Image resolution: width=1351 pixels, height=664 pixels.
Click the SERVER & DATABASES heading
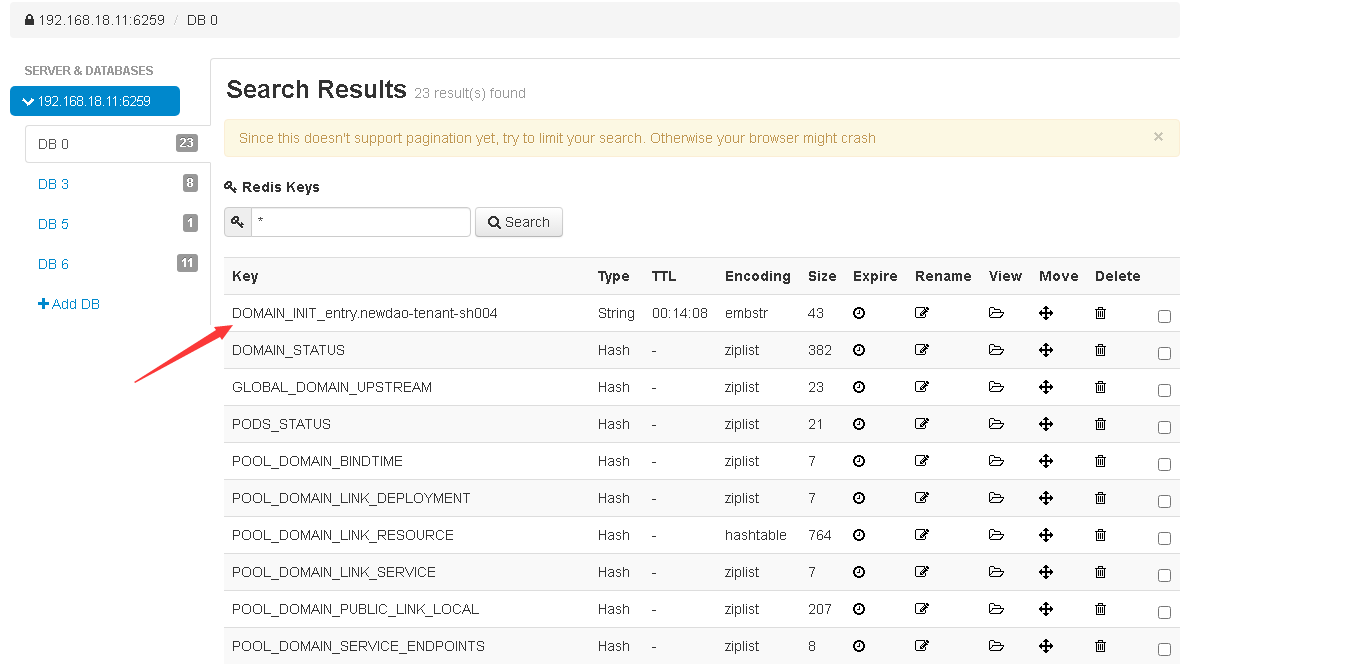point(89,71)
